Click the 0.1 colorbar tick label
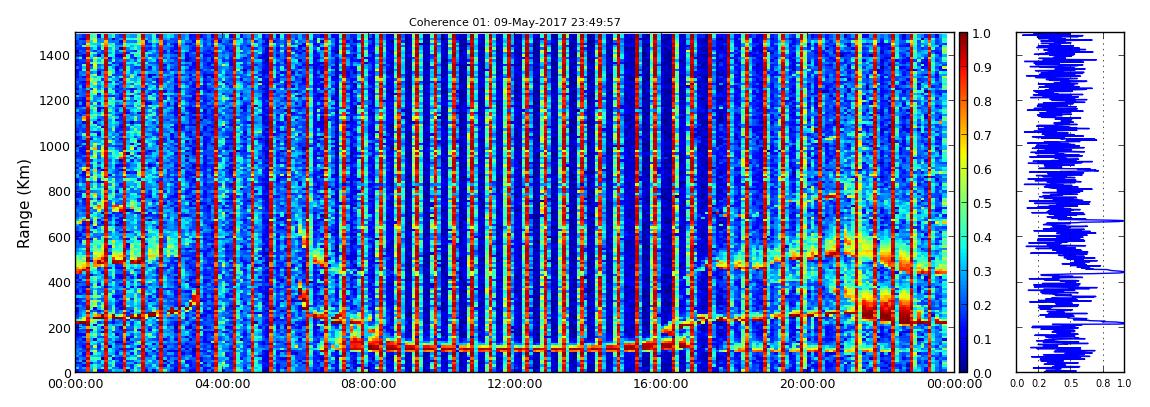Viewport: 1150px width, 407px height. click(982, 340)
